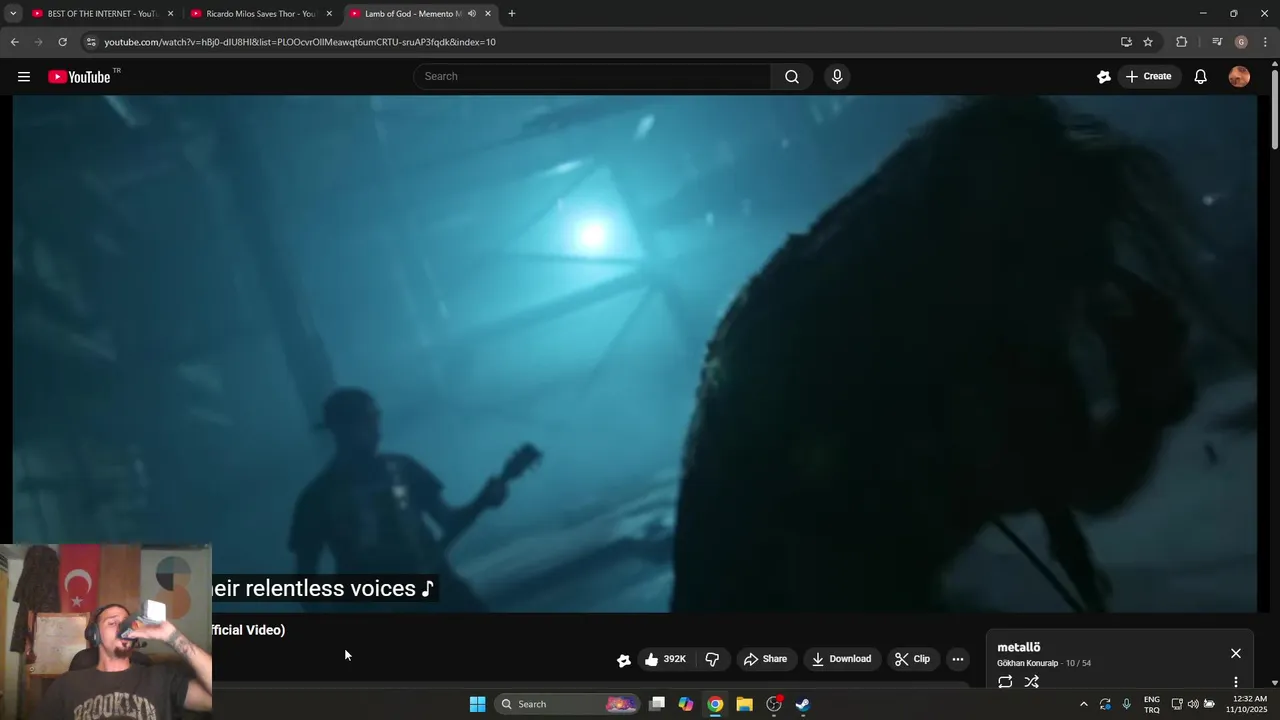Start voice search with microphone
Viewport: 1280px width, 720px height.
(837, 77)
